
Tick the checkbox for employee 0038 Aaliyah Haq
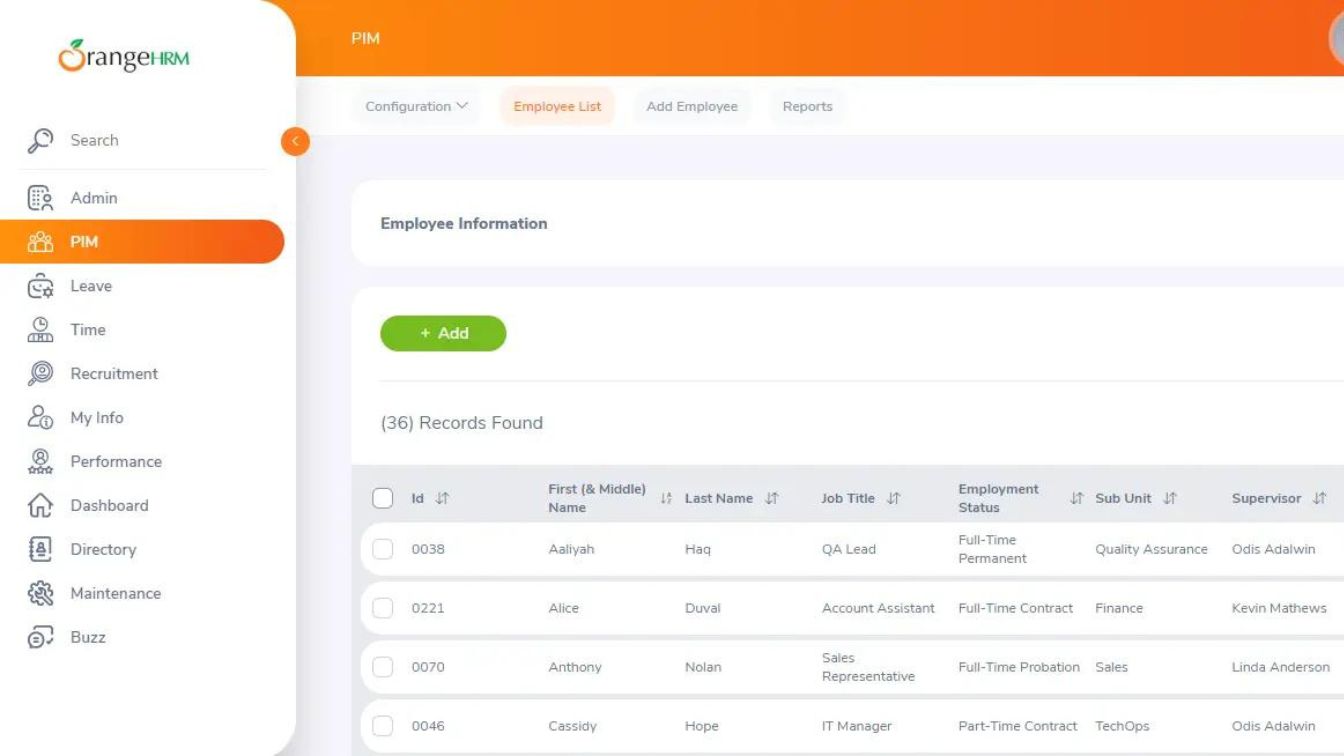(x=382, y=548)
